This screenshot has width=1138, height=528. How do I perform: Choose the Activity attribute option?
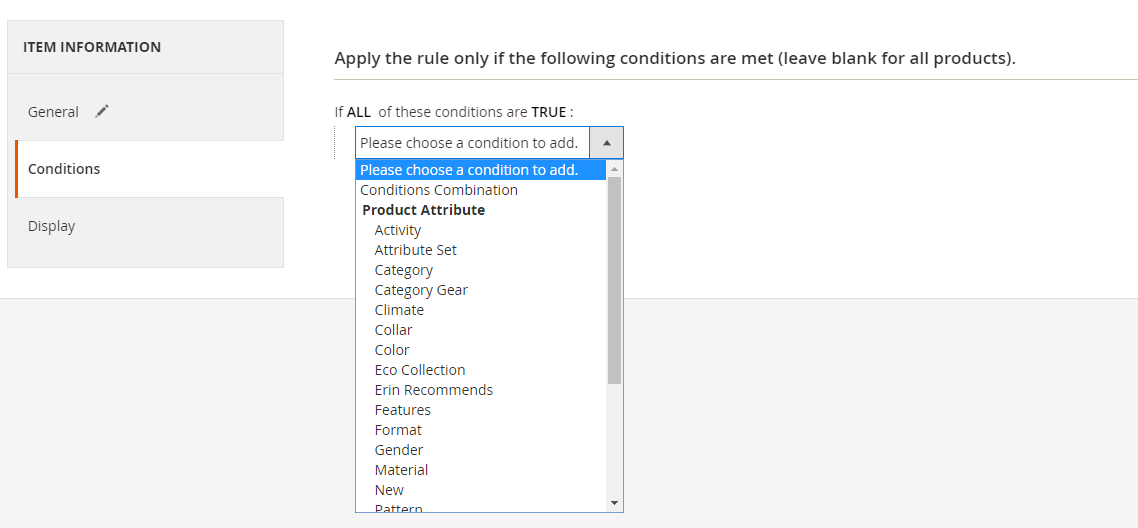coord(398,230)
